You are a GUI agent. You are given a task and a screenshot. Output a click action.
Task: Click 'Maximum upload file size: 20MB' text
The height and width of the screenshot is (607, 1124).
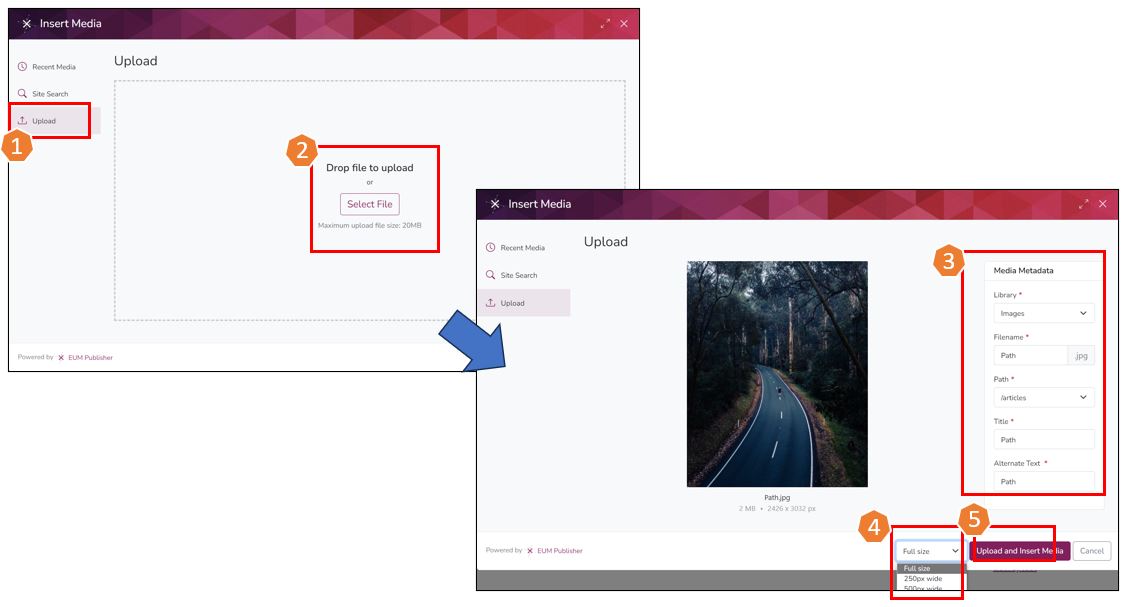[x=370, y=225]
